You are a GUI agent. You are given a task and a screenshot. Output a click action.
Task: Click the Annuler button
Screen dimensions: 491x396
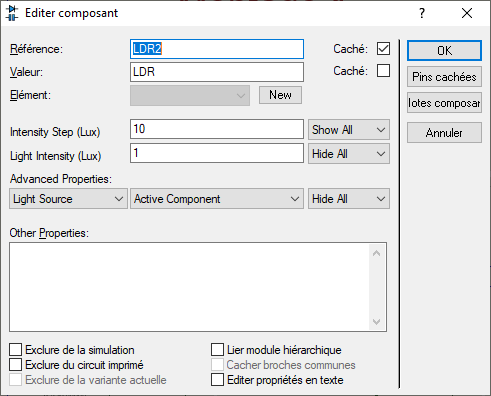coord(444,133)
